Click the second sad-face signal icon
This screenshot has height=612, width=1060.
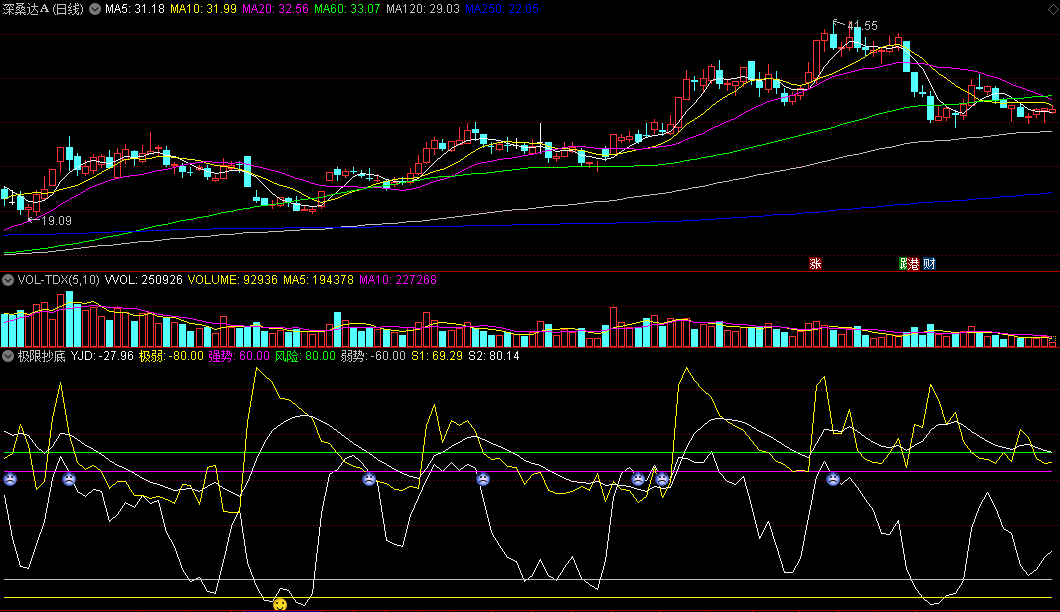pos(69,479)
